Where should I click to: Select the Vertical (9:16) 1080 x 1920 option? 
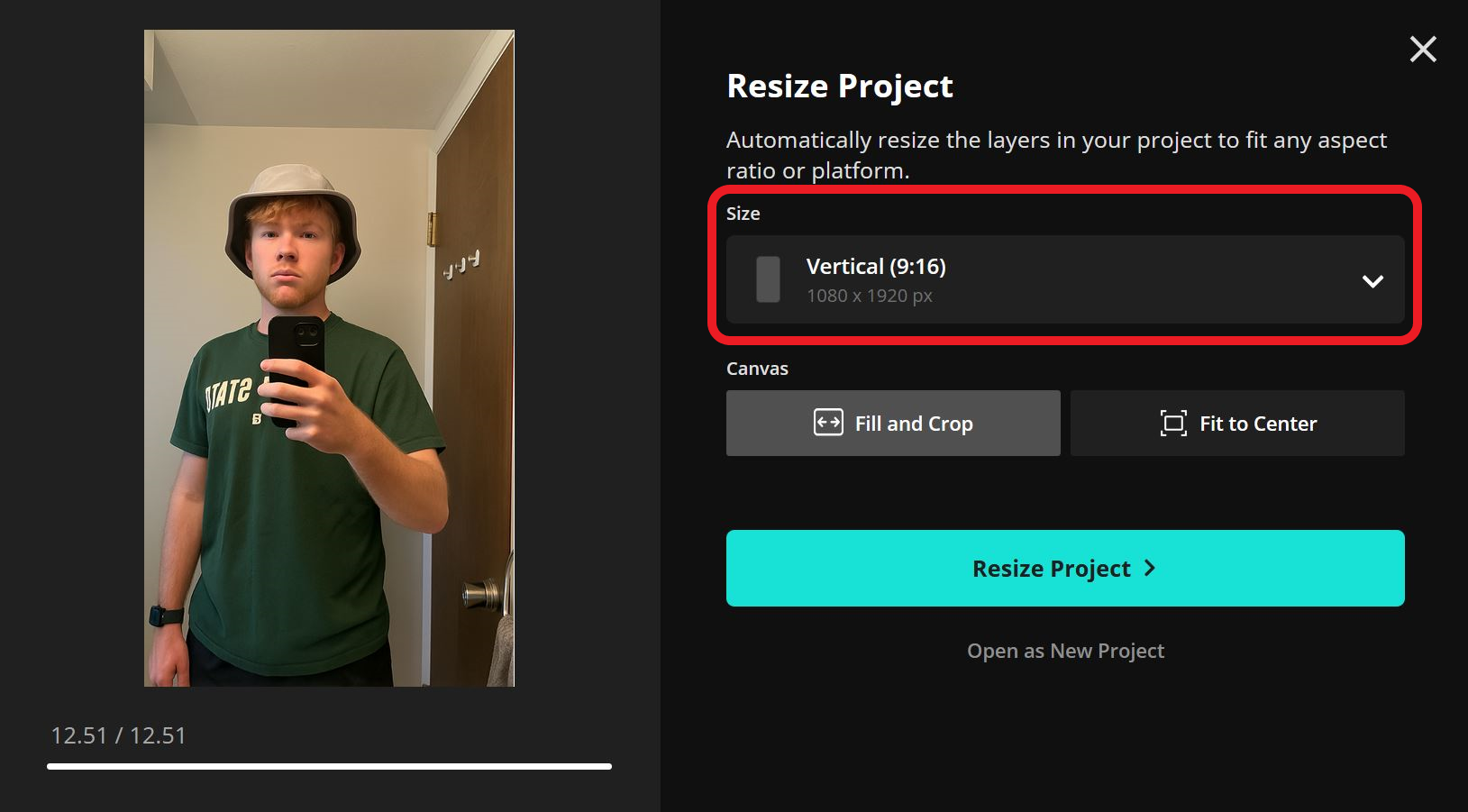[1065, 279]
